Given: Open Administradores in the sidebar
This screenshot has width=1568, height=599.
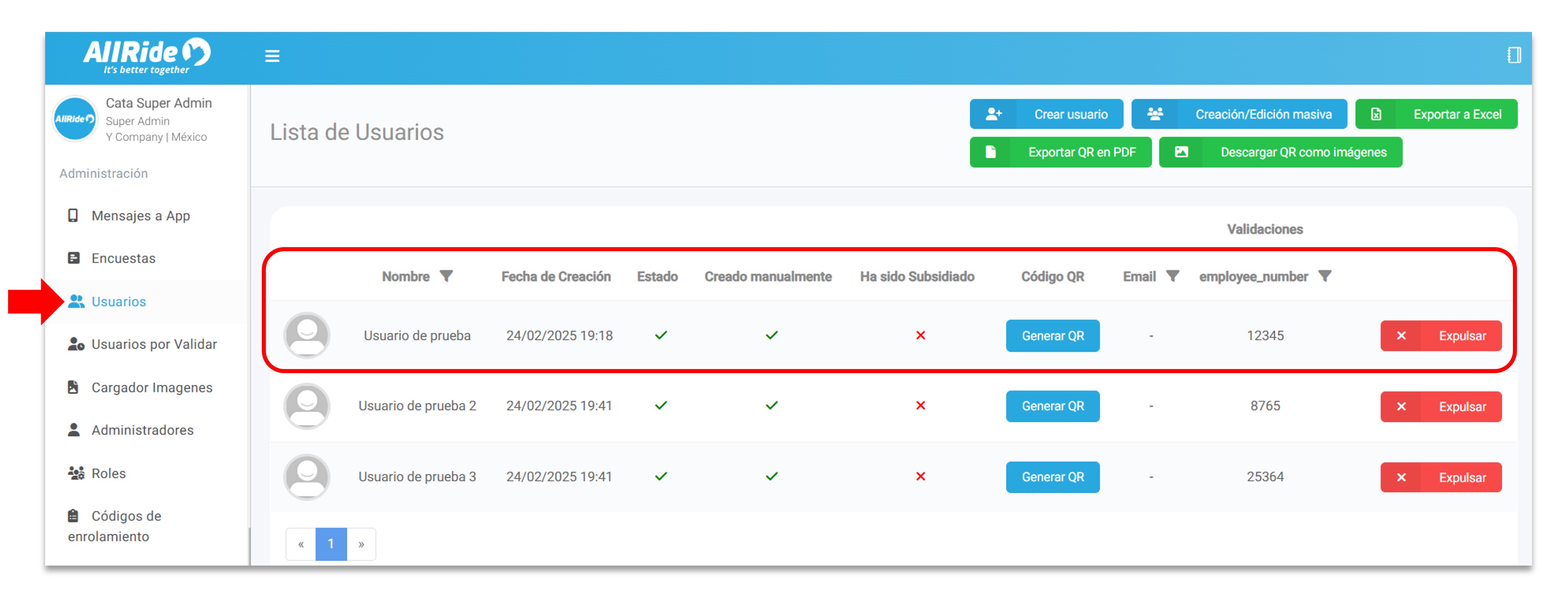Looking at the screenshot, I should point(142,430).
